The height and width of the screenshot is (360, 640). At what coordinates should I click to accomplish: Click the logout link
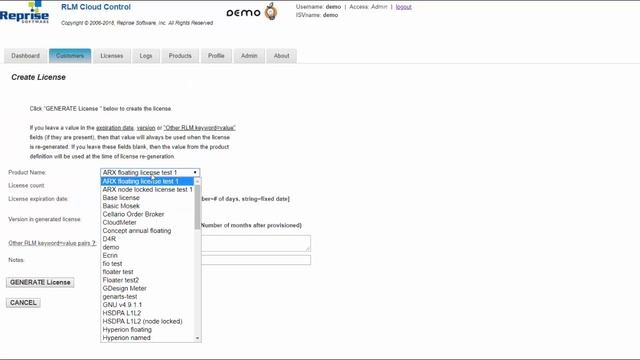[x=403, y=7]
